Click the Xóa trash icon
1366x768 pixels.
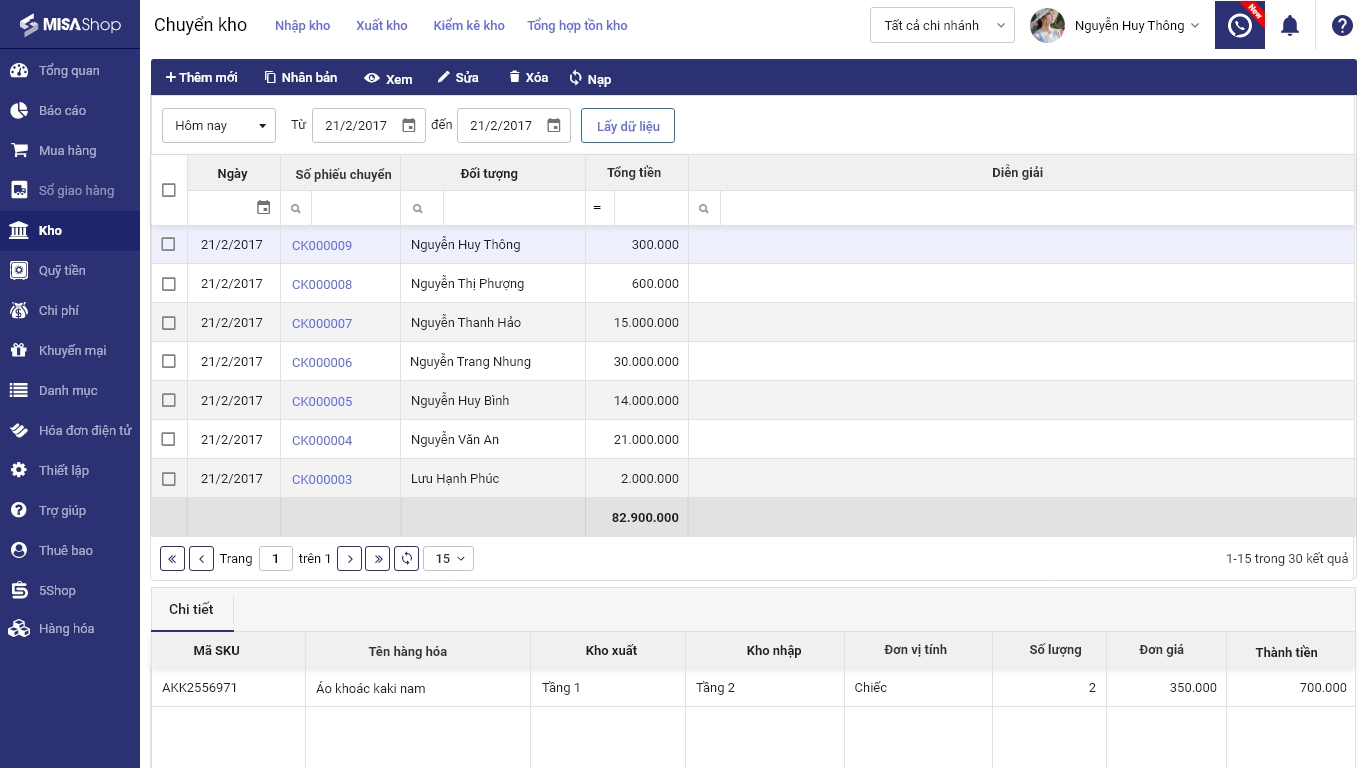coord(515,77)
